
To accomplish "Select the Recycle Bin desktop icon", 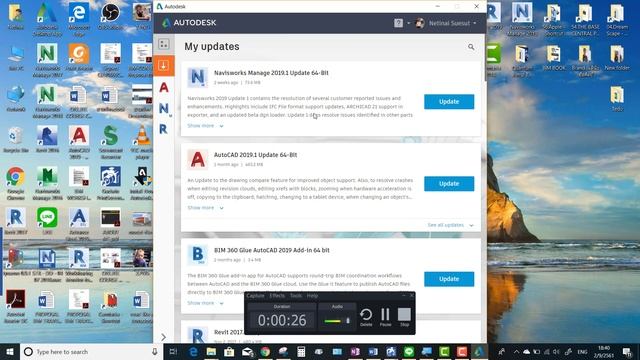I will pyautogui.click(x=16, y=140).
